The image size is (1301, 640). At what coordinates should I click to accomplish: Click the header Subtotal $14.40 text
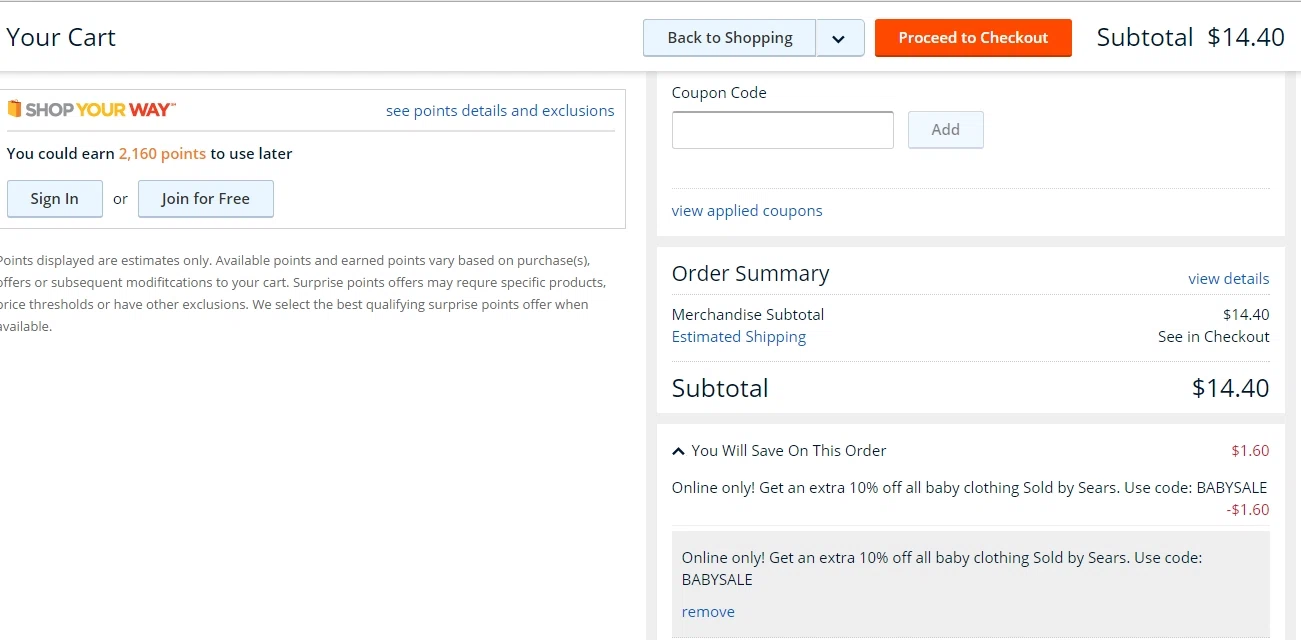pos(1190,38)
